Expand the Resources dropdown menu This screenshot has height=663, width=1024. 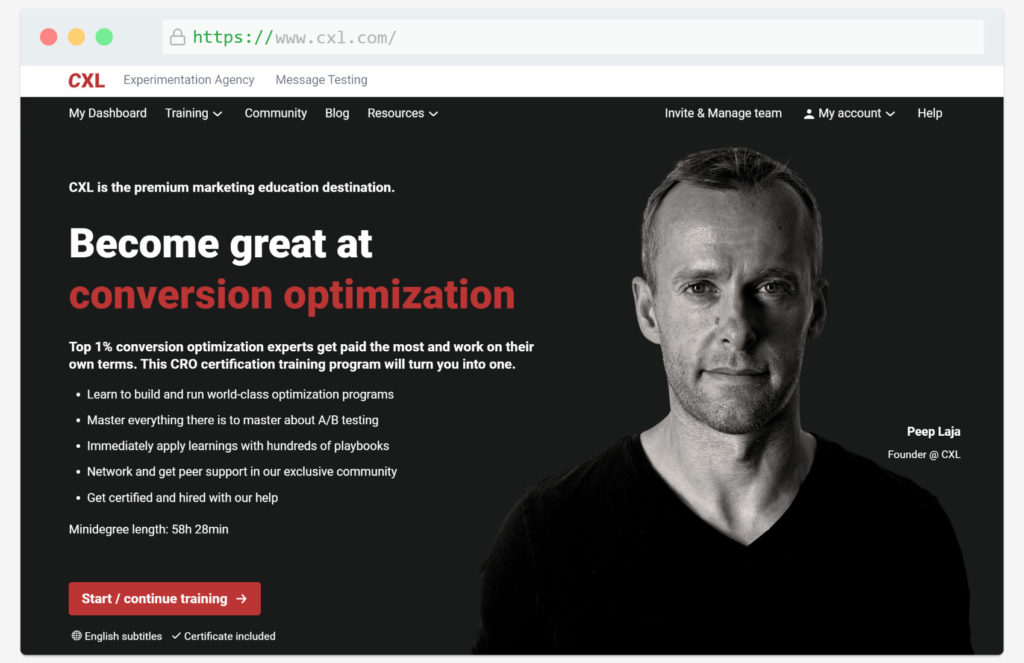402,114
